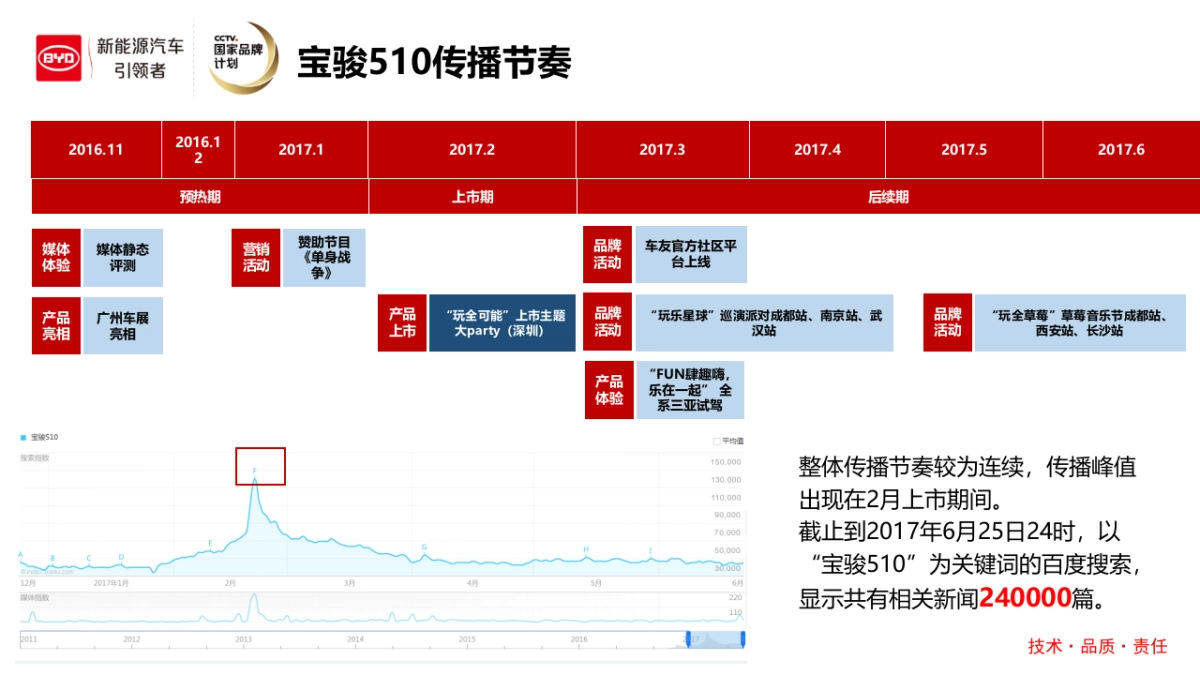The height and width of the screenshot is (675, 1200).
Task: Click the 广州车展亮相 entry box
Action: pos(122,325)
